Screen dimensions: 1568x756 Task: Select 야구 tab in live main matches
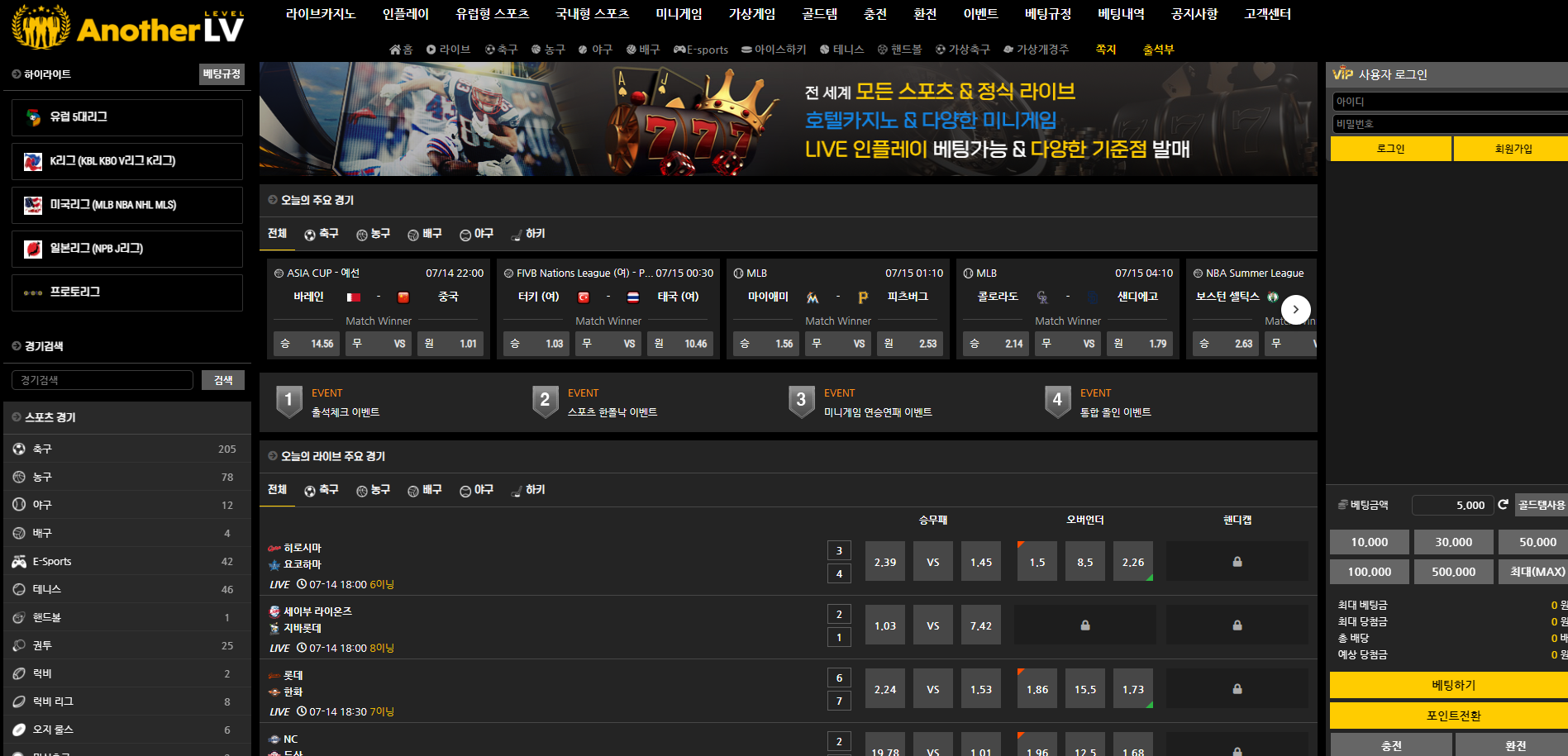tap(477, 490)
